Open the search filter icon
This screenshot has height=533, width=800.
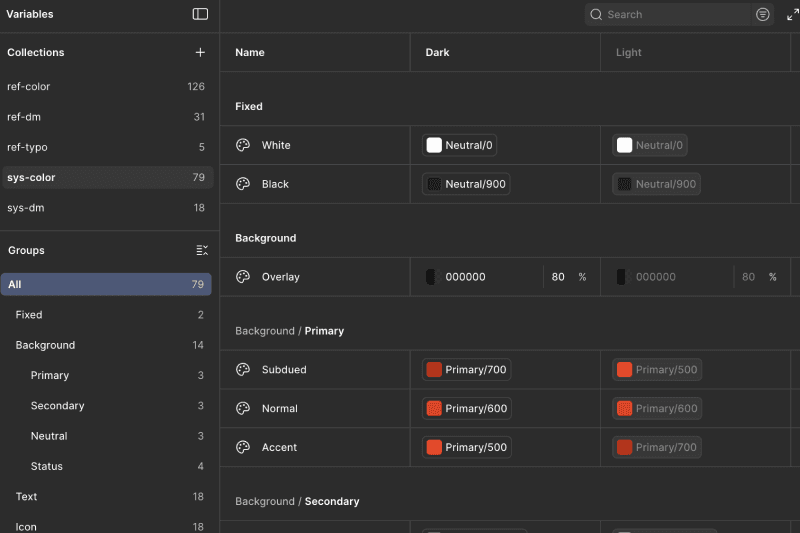(762, 14)
